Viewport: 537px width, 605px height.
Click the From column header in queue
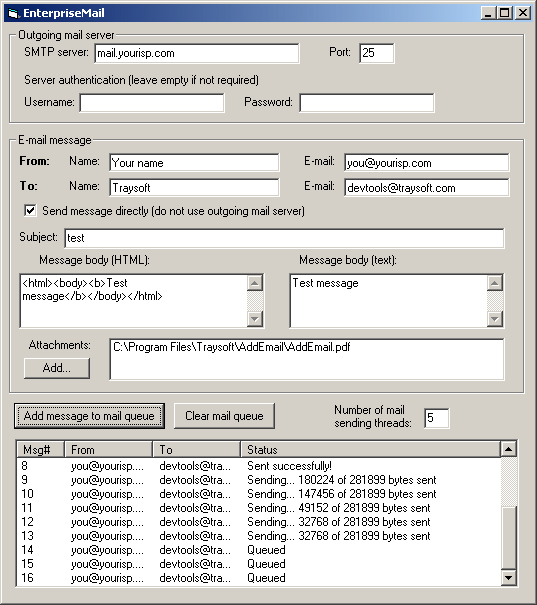point(108,450)
